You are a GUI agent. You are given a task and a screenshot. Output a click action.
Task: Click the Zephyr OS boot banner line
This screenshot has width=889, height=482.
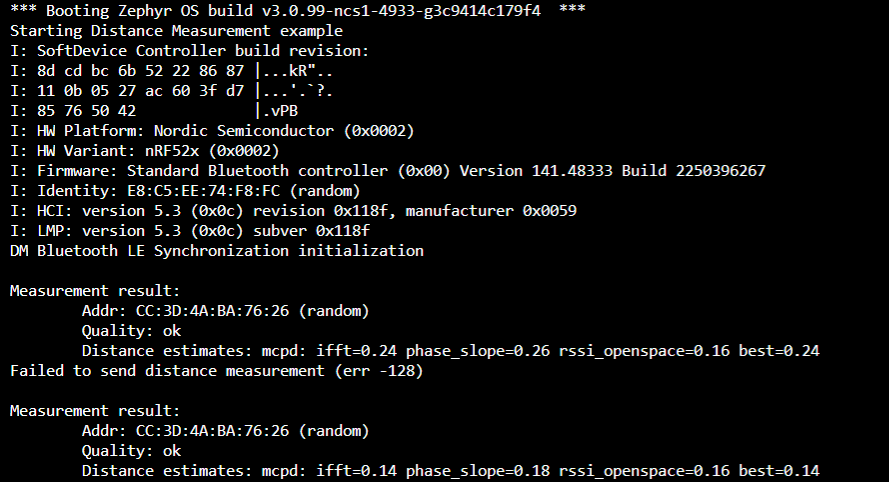298,11
